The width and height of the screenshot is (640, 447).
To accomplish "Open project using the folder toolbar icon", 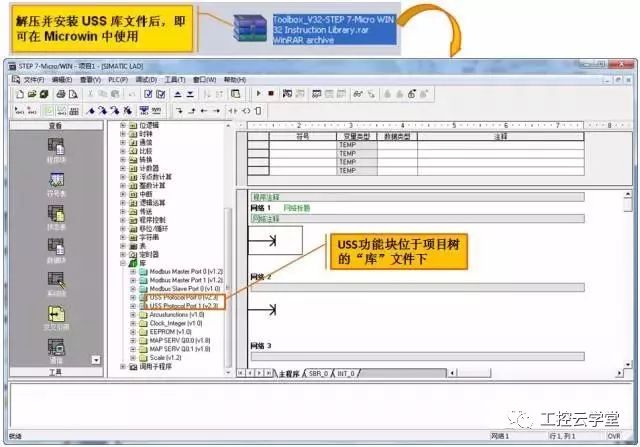I will 32,94.
